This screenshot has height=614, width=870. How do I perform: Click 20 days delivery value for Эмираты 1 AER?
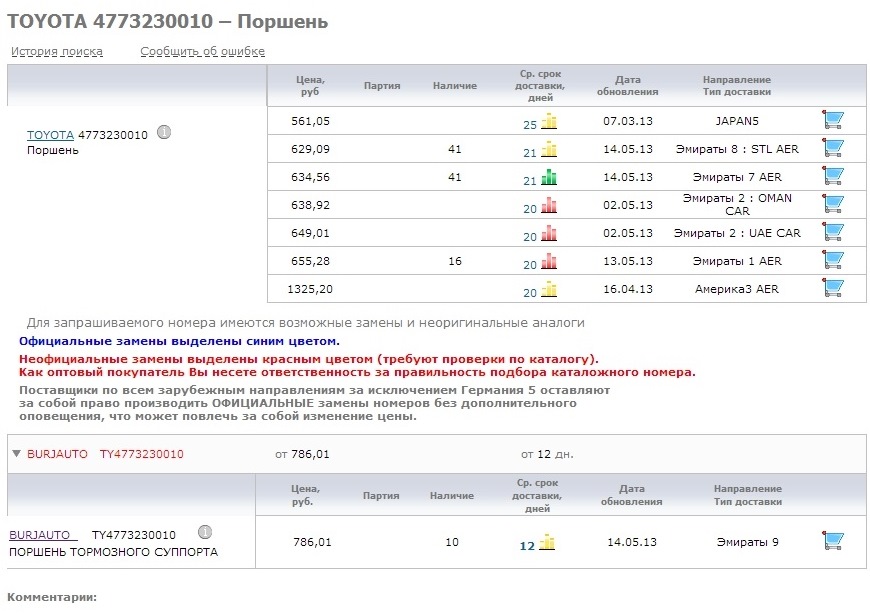click(530, 265)
